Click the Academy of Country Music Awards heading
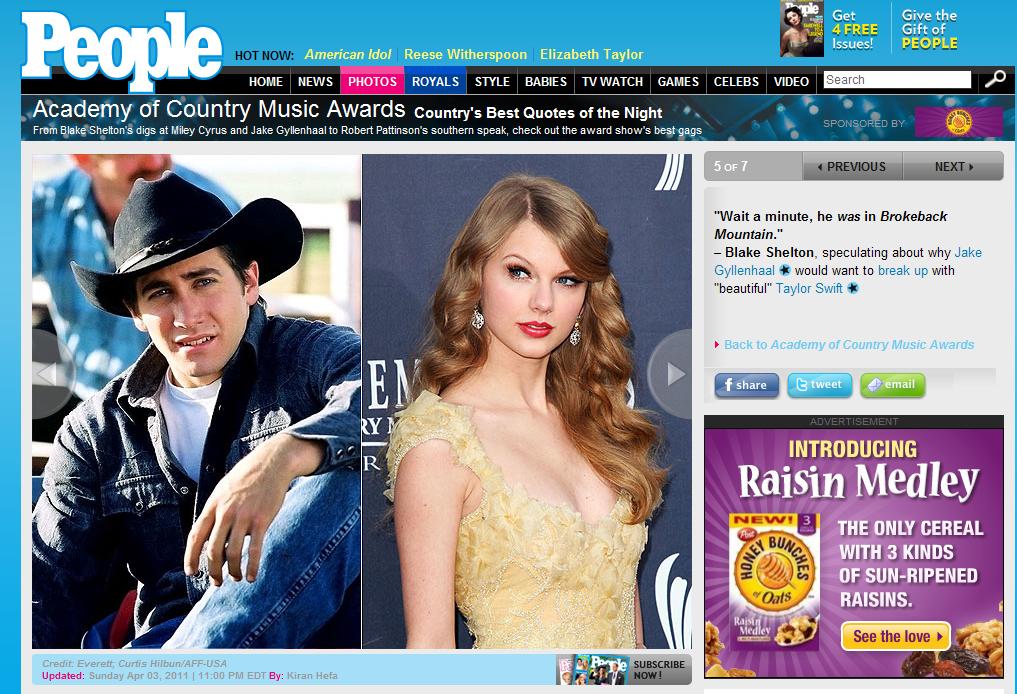 click(x=219, y=109)
